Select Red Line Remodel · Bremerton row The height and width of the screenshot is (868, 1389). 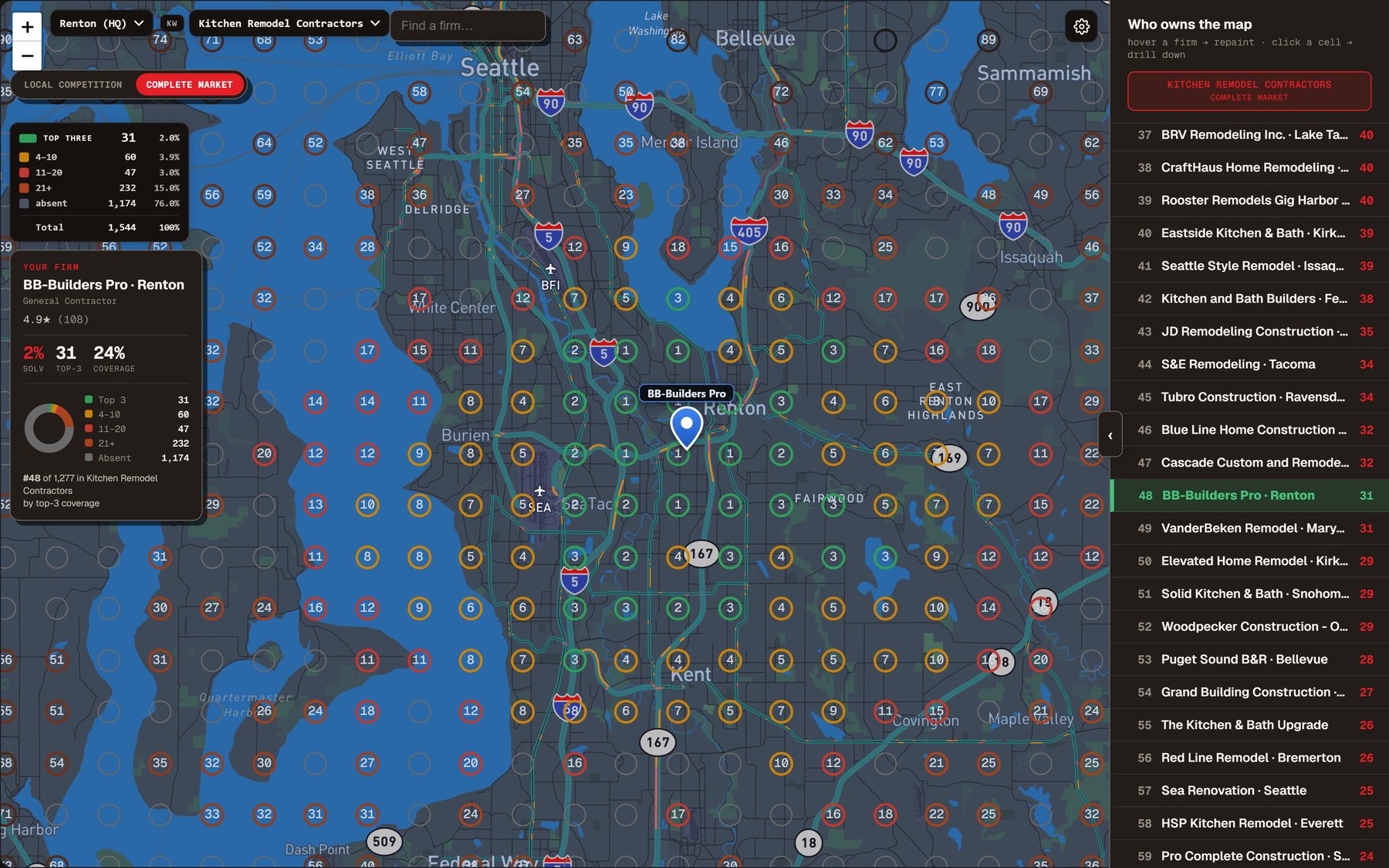tap(1250, 758)
